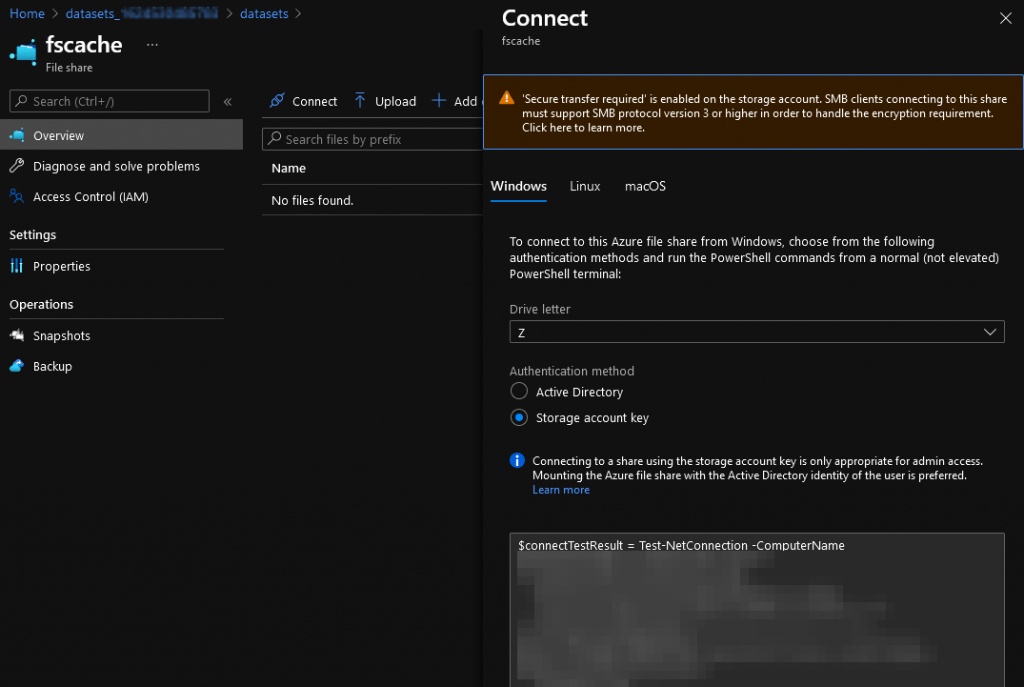1024x687 pixels.
Task: Click the Properties bars icon
Action: 17,266
